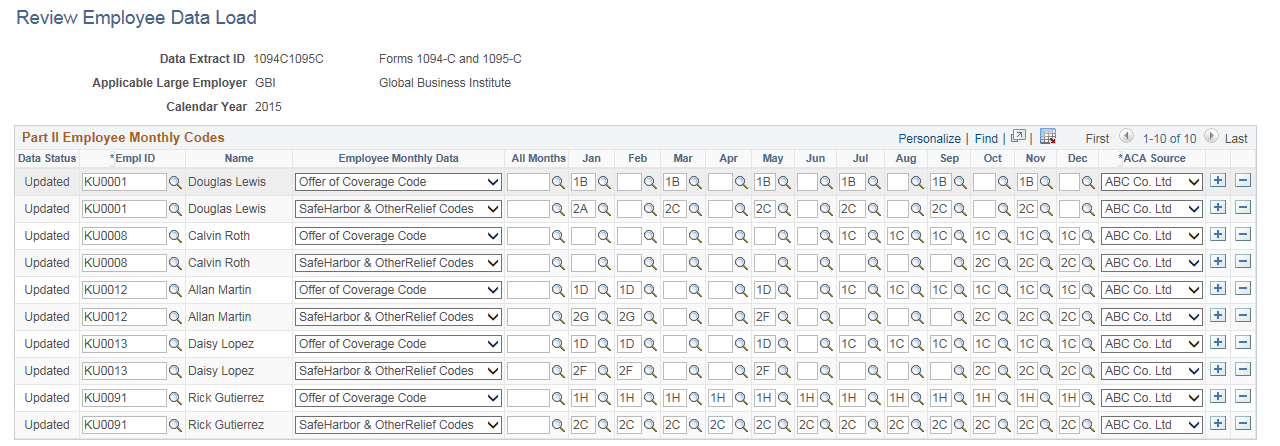Add row after Rick Gutierrez SafeHarbor row
The height and width of the screenshot is (446, 1280).
coord(1217,424)
